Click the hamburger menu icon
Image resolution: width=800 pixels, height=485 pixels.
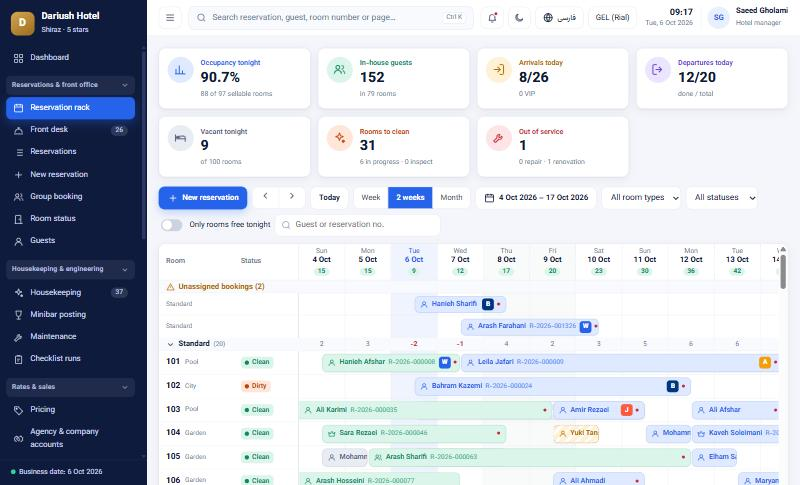170,18
